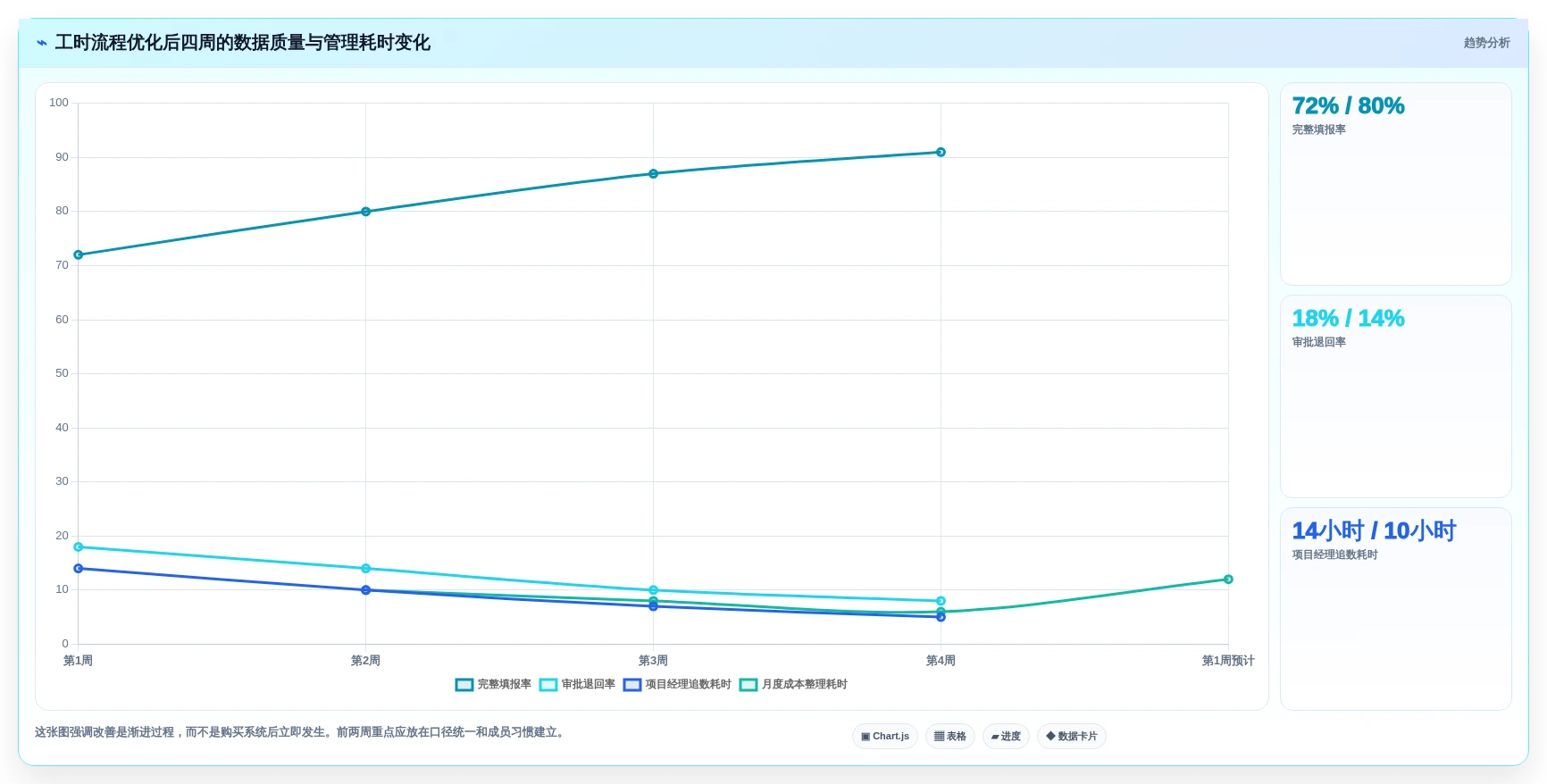Click the 50 y-axis tick label
The height and width of the screenshot is (784, 1547).
pos(62,373)
